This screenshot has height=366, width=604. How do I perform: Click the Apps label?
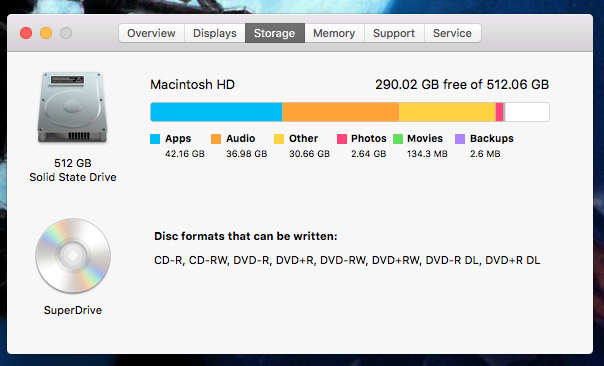[178, 138]
